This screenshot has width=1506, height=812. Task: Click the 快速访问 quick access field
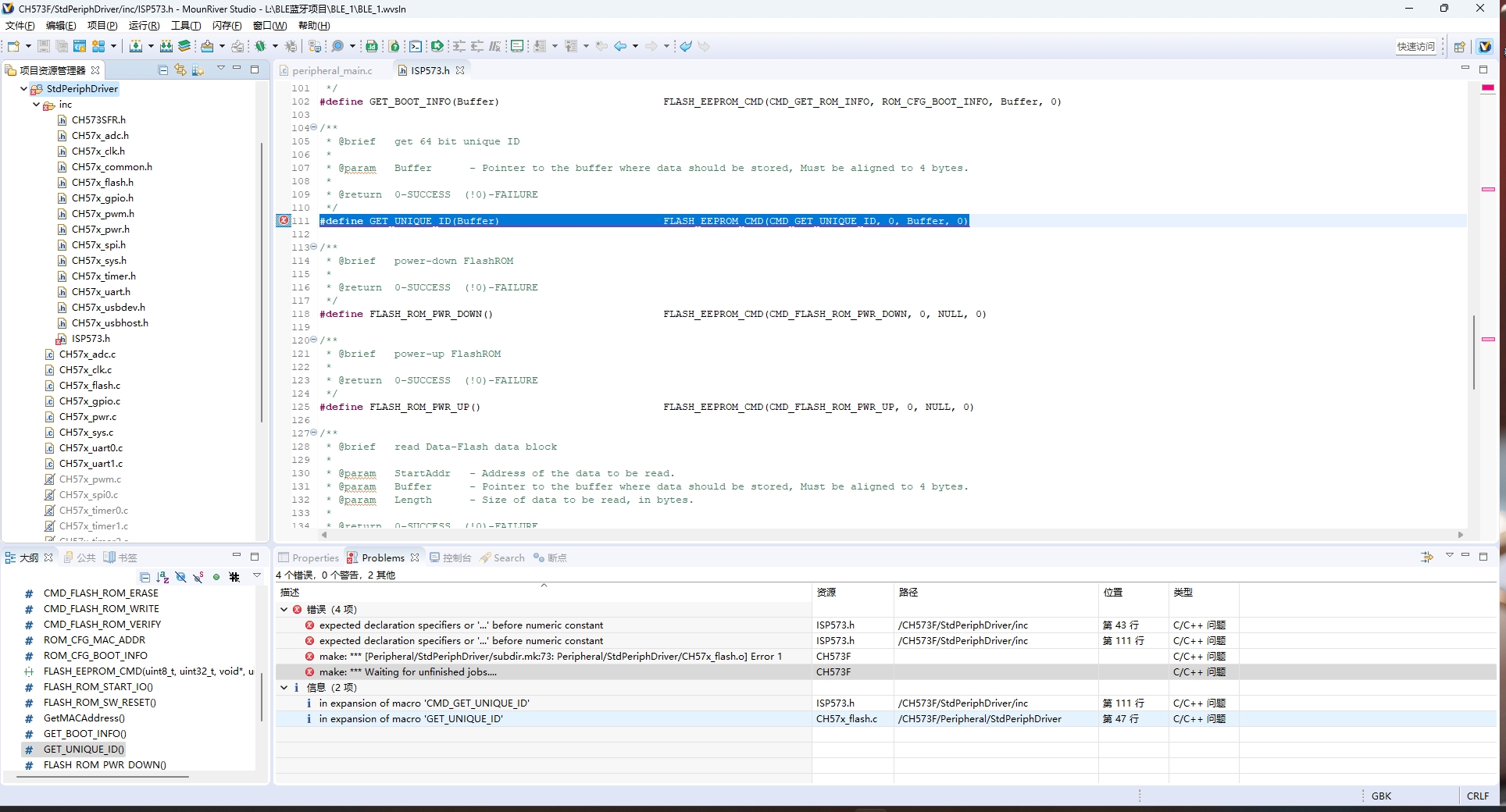[x=1416, y=46]
